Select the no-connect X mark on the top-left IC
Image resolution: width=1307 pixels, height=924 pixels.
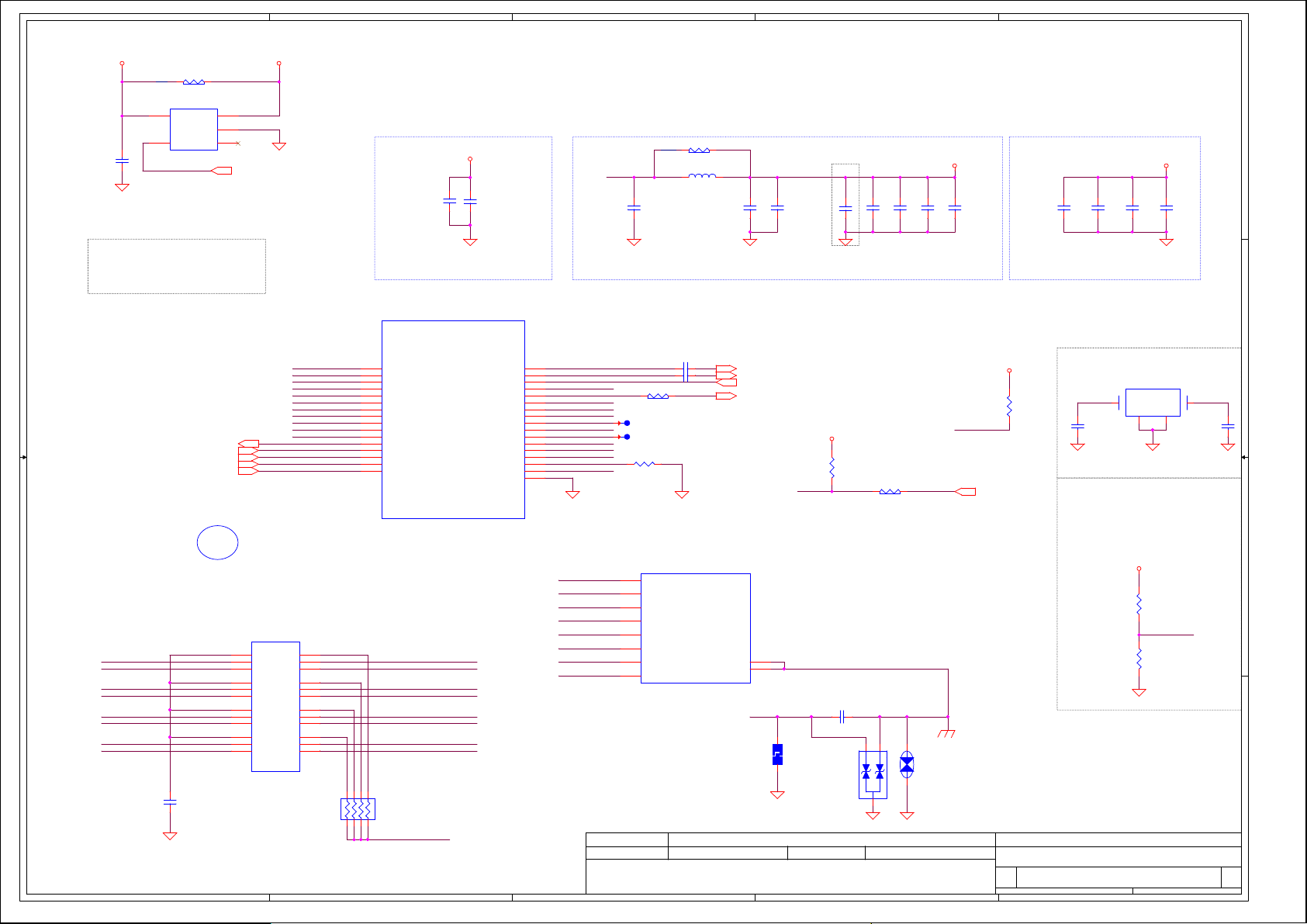[238, 144]
